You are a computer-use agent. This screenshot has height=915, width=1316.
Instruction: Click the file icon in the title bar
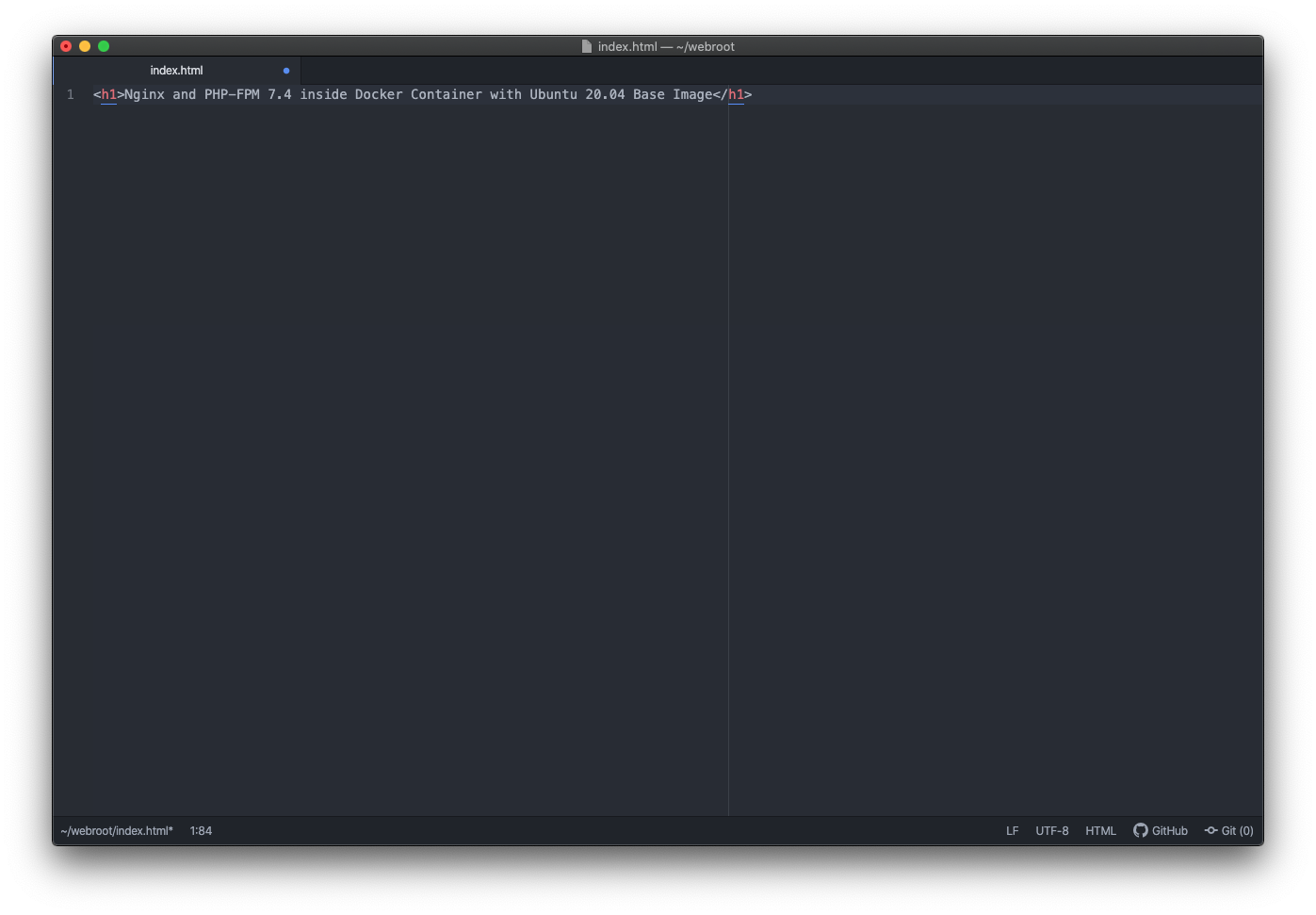(x=587, y=46)
